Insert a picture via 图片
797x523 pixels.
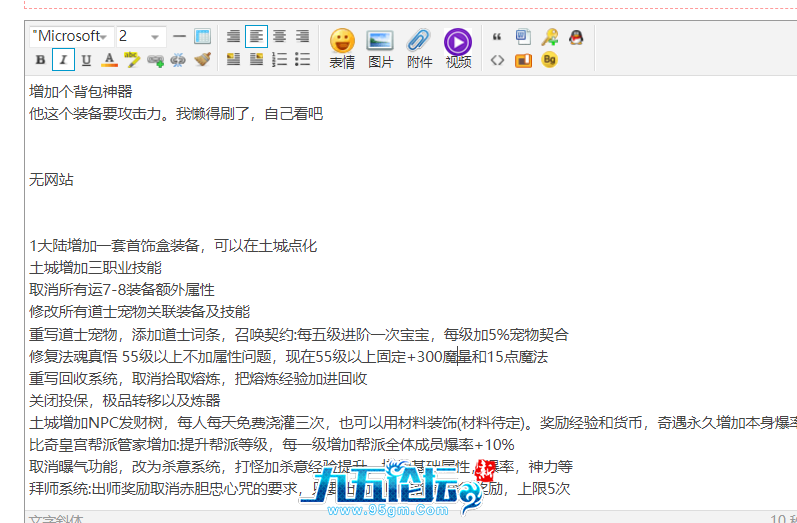point(380,49)
